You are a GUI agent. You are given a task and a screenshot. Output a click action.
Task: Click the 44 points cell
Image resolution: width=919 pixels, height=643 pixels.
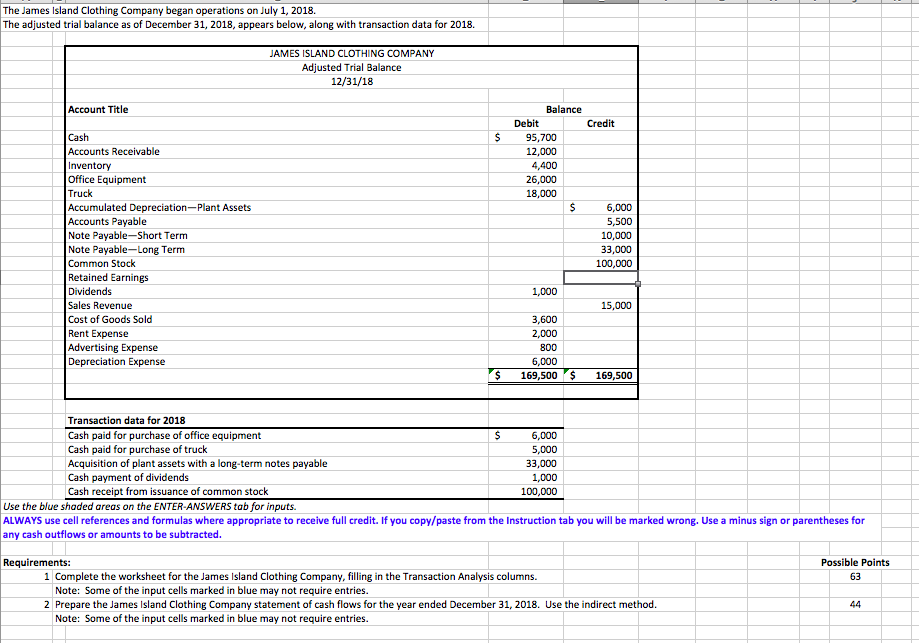(x=855, y=604)
